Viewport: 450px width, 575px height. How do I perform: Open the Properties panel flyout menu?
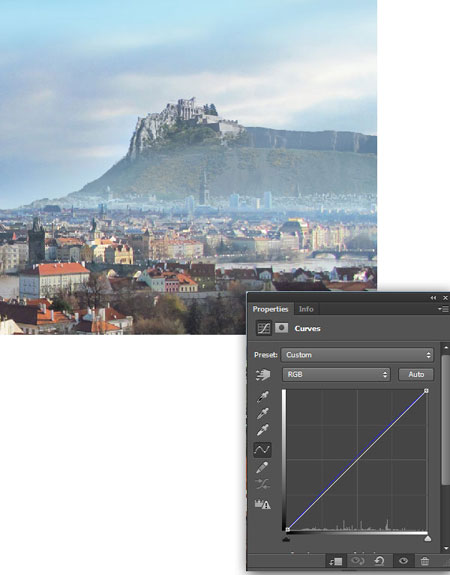tap(443, 309)
